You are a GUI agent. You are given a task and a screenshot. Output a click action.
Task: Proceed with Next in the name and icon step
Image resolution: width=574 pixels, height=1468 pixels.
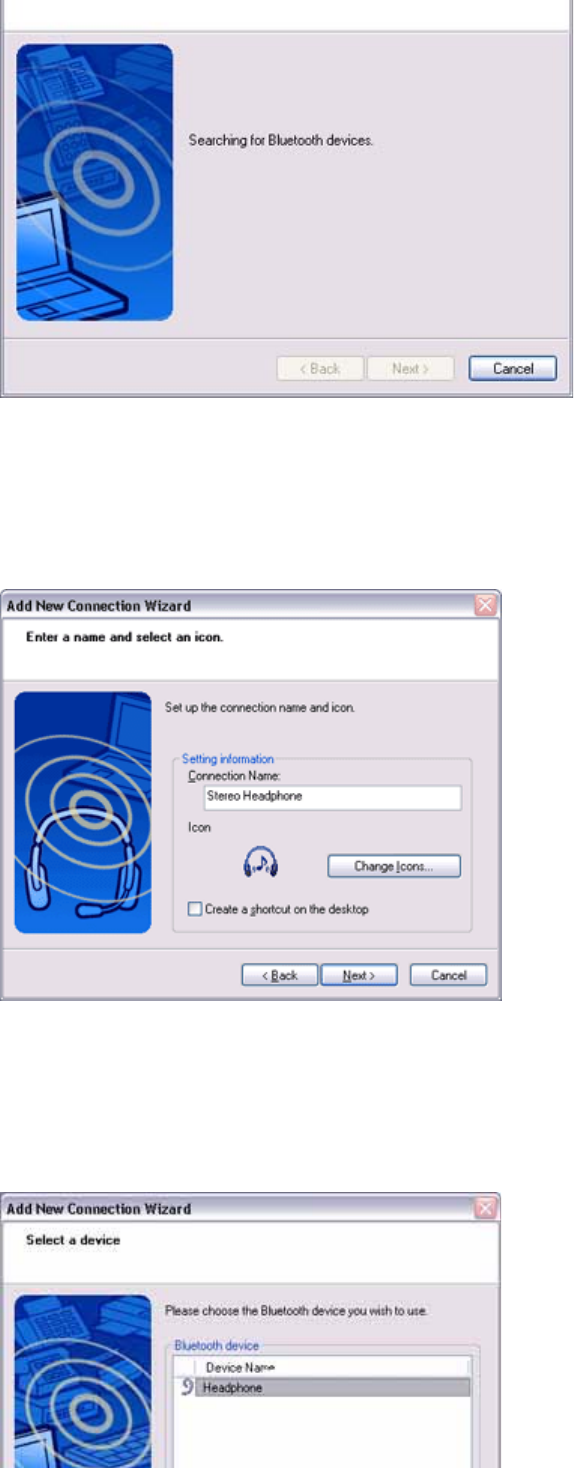[359, 975]
